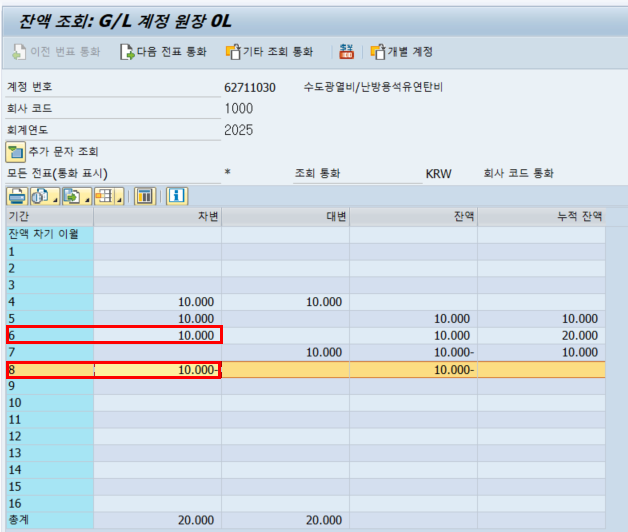Click period 9 row label
This screenshot has height=532, width=628.
(50, 386)
